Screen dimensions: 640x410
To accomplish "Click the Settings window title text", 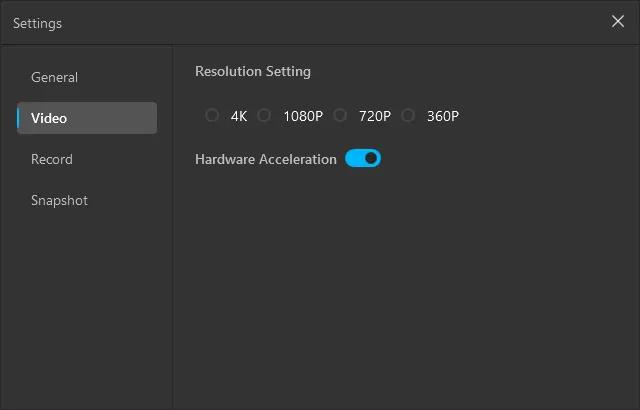I will click(37, 23).
